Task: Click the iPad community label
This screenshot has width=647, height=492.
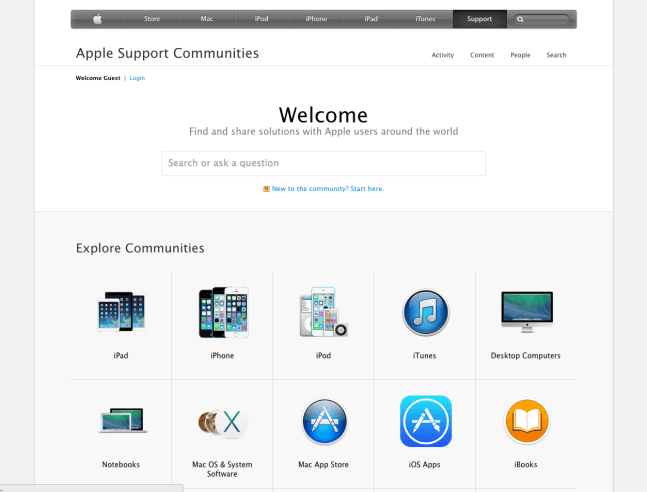Action: pyautogui.click(x=121, y=355)
